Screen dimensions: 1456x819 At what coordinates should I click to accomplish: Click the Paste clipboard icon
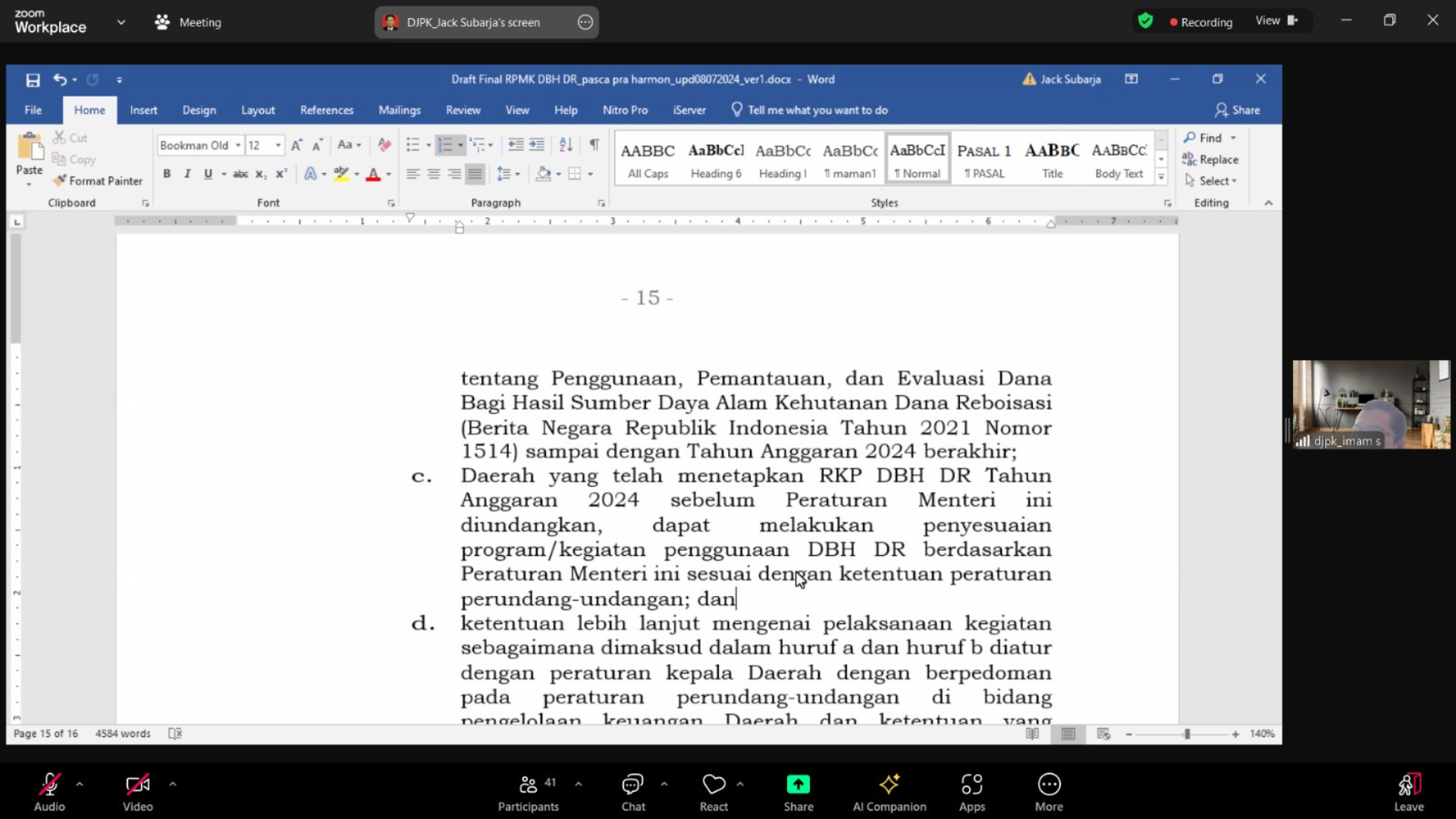click(30, 146)
